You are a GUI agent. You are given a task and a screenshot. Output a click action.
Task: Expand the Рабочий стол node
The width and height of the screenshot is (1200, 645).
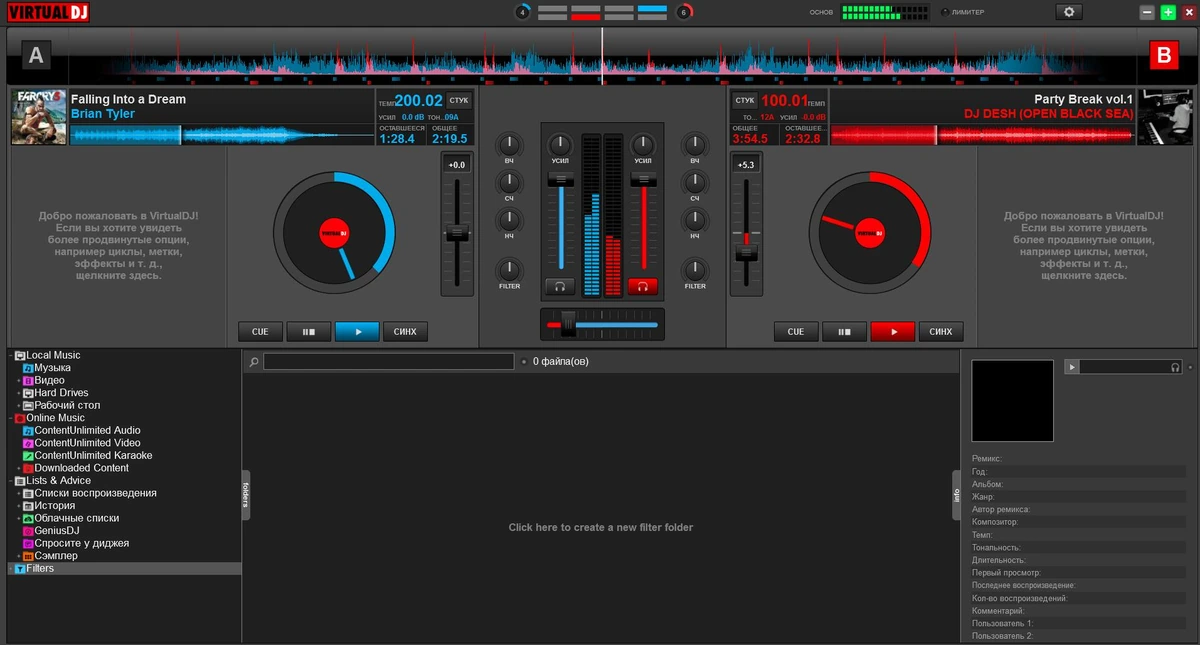18,406
